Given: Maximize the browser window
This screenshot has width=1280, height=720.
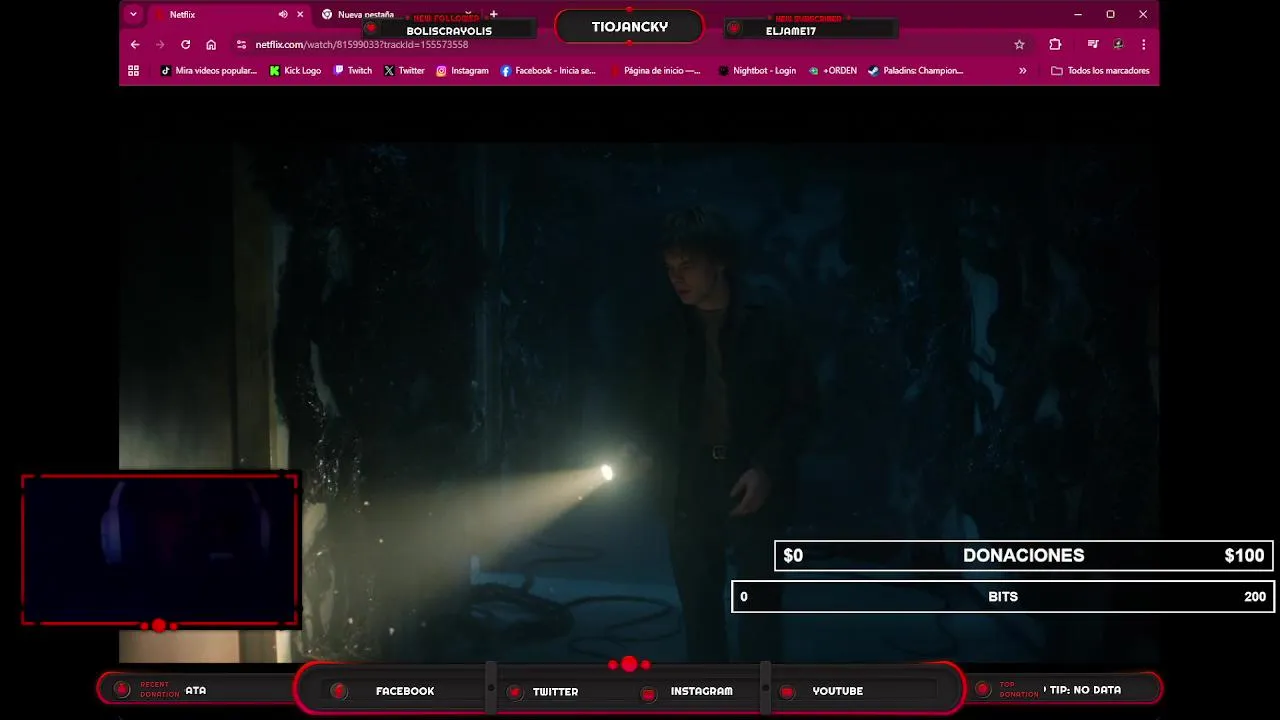Looking at the screenshot, I should [x=1110, y=14].
